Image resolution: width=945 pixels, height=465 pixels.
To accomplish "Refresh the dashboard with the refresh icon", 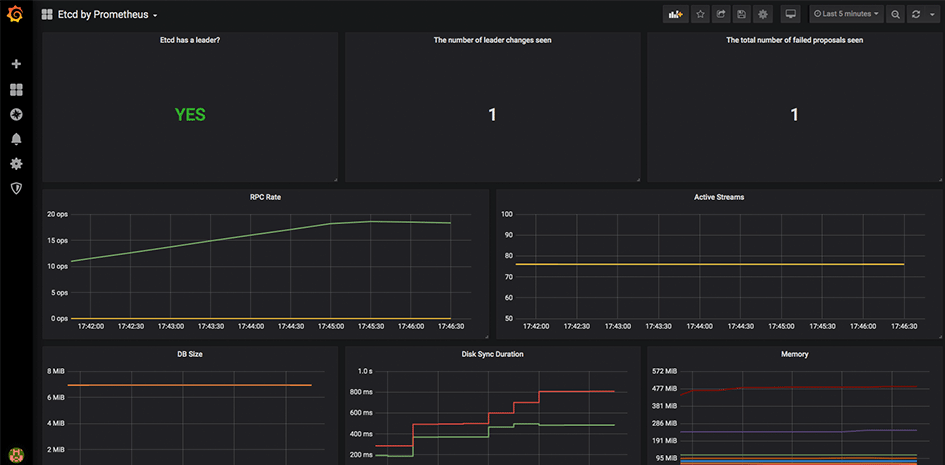I will pyautogui.click(x=916, y=14).
